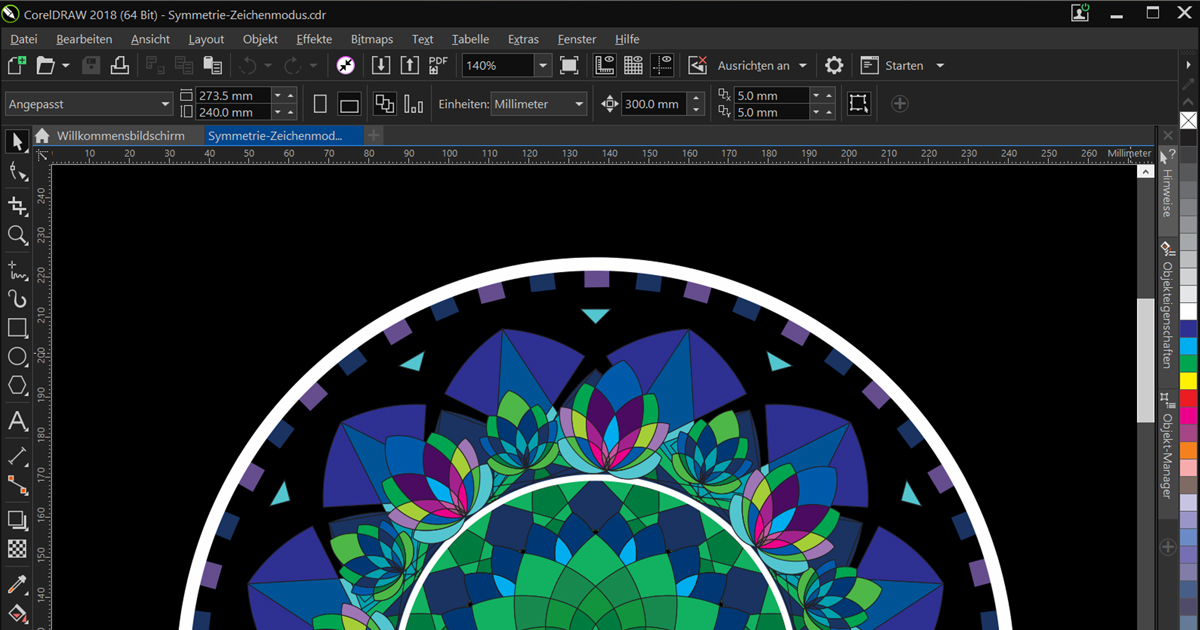
Task: Set page to landscape orientation
Action: pos(349,104)
